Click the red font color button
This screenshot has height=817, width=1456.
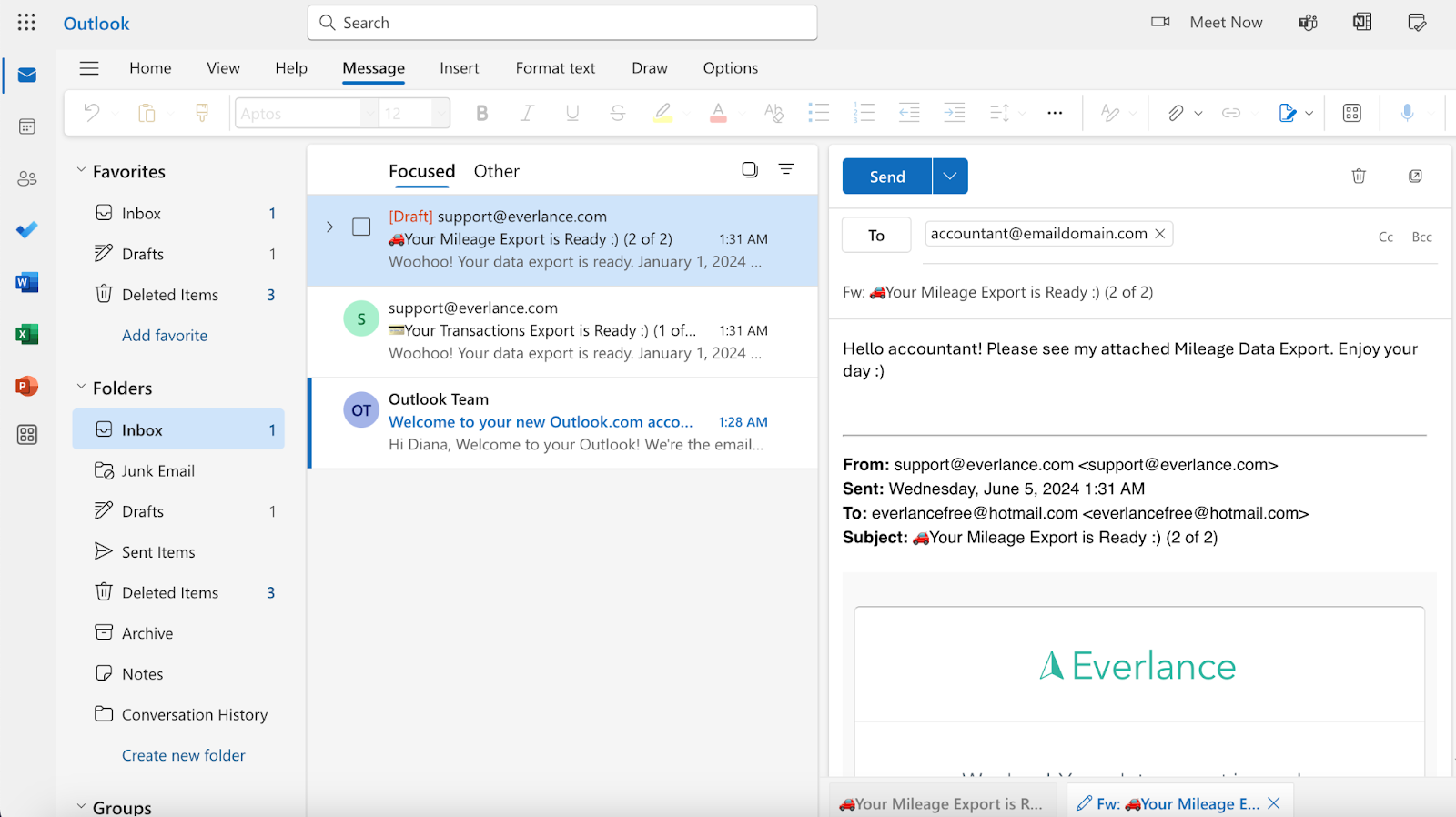718,113
